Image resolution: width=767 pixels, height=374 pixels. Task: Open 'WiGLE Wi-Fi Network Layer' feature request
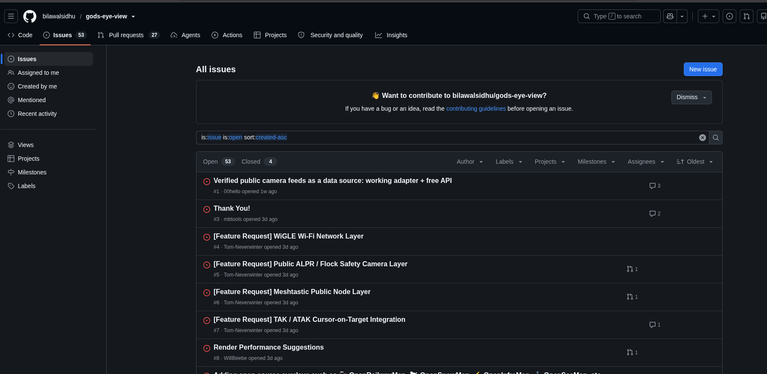[289, 236]
